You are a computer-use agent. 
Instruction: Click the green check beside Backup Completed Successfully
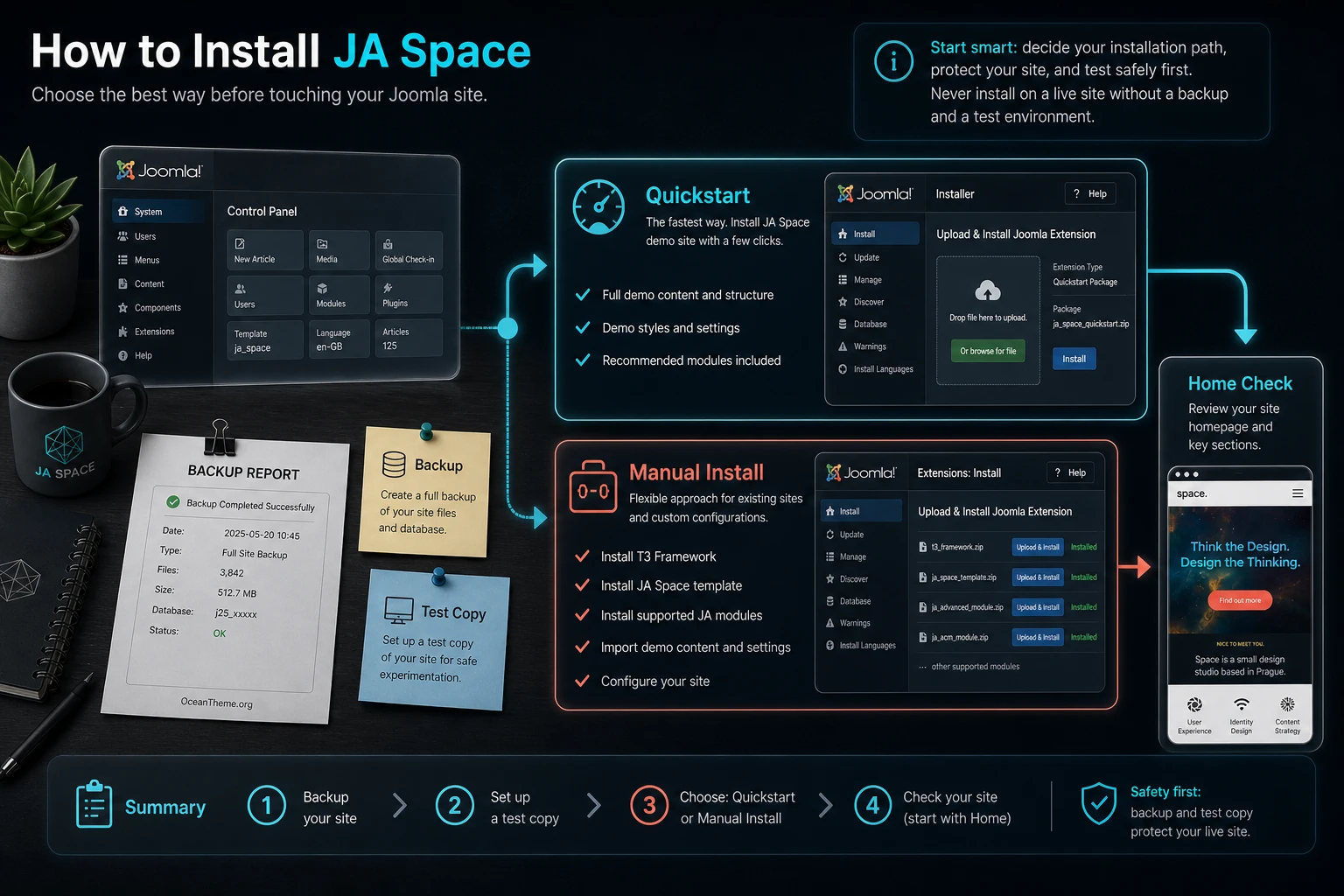tap(173, 501)
